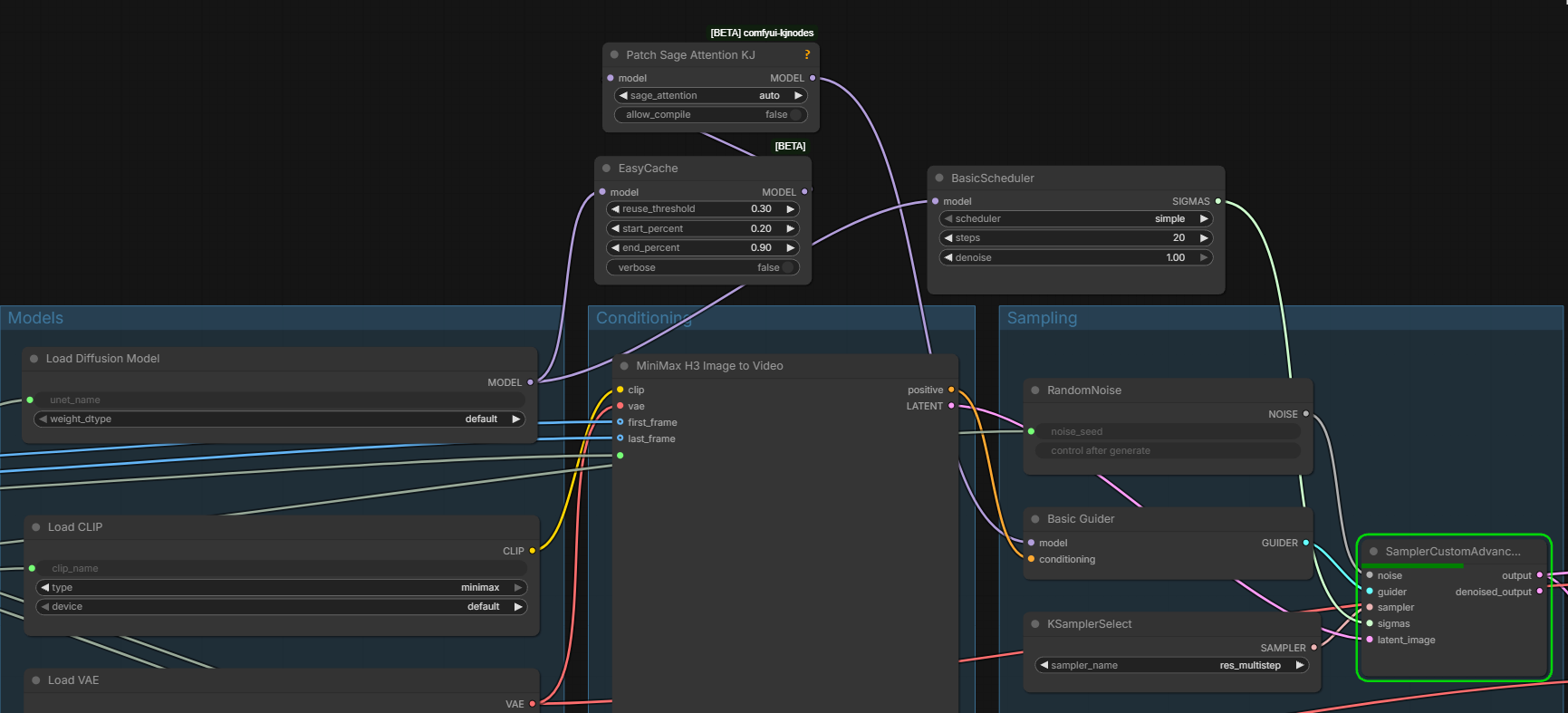Open the sage_attention dropdown
Image resolution: width=1568 pixels, height=713 pixels.
click(710, 95)
